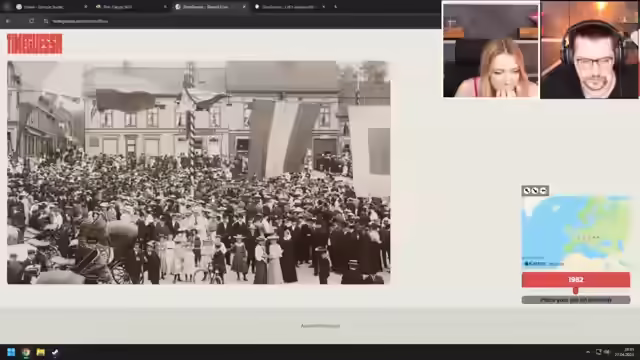This screenshot has width=640, height=360.
Task: Click the site info icon in address bar
Action: [46, 21]
